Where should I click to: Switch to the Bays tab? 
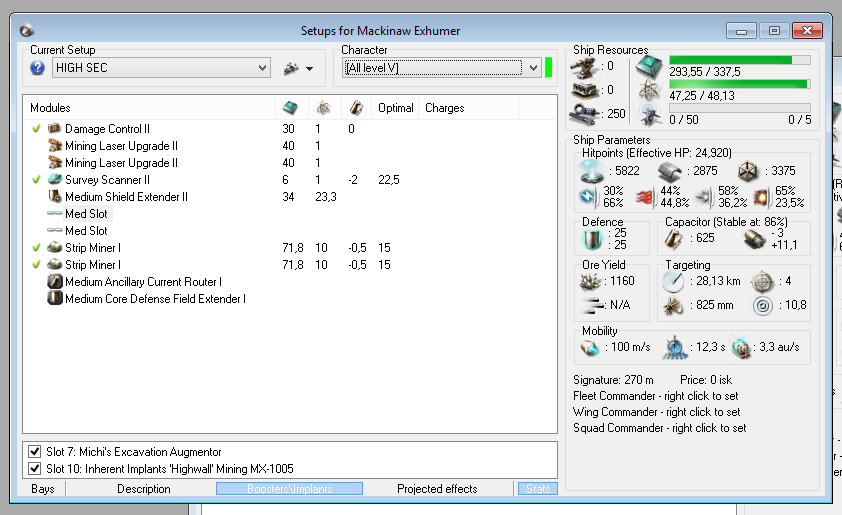coord(43,489)
